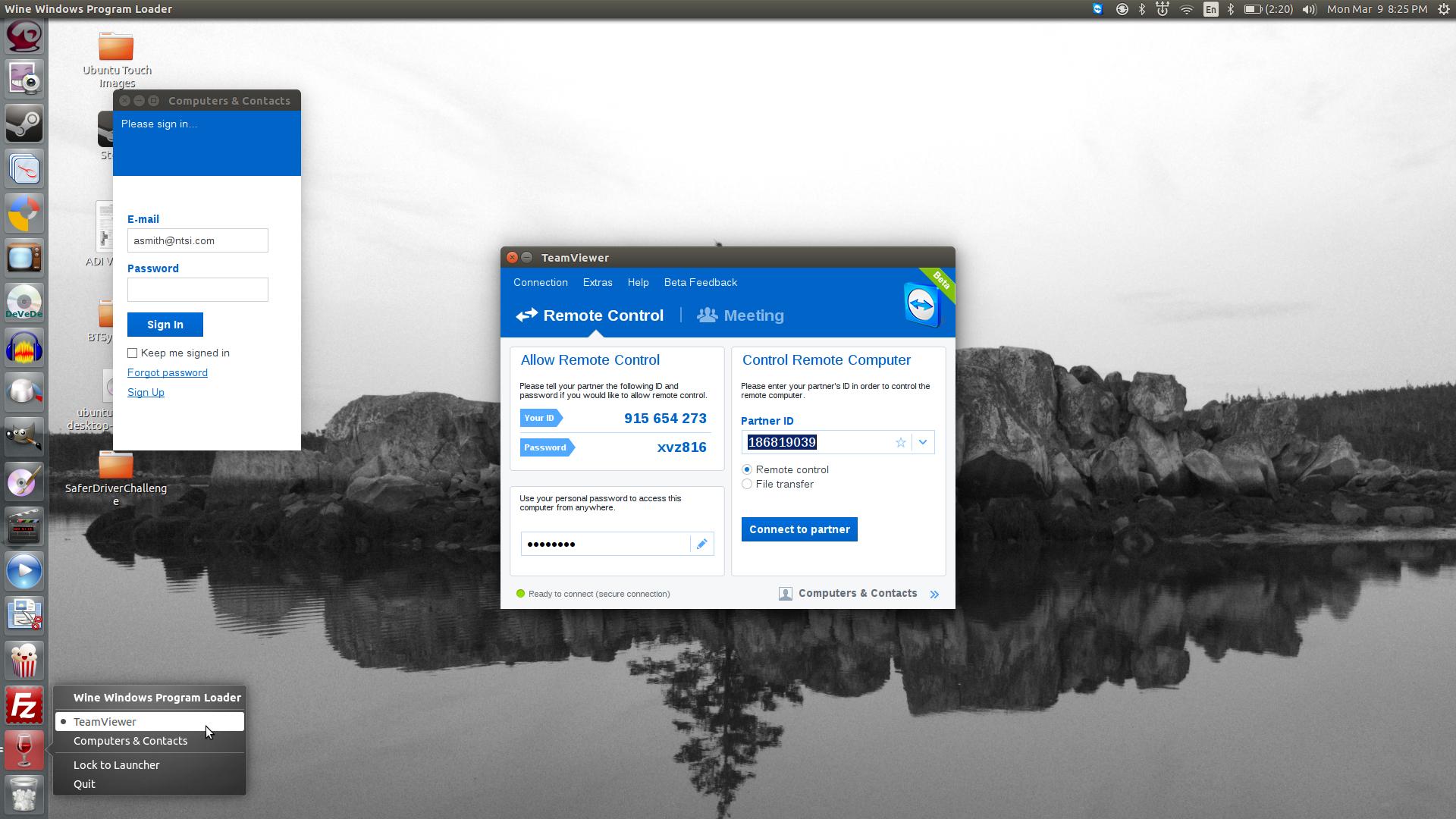Click the expand arrow next to Computers and Contacts
The image size is (1456, 819).
[x=933, y=593]
